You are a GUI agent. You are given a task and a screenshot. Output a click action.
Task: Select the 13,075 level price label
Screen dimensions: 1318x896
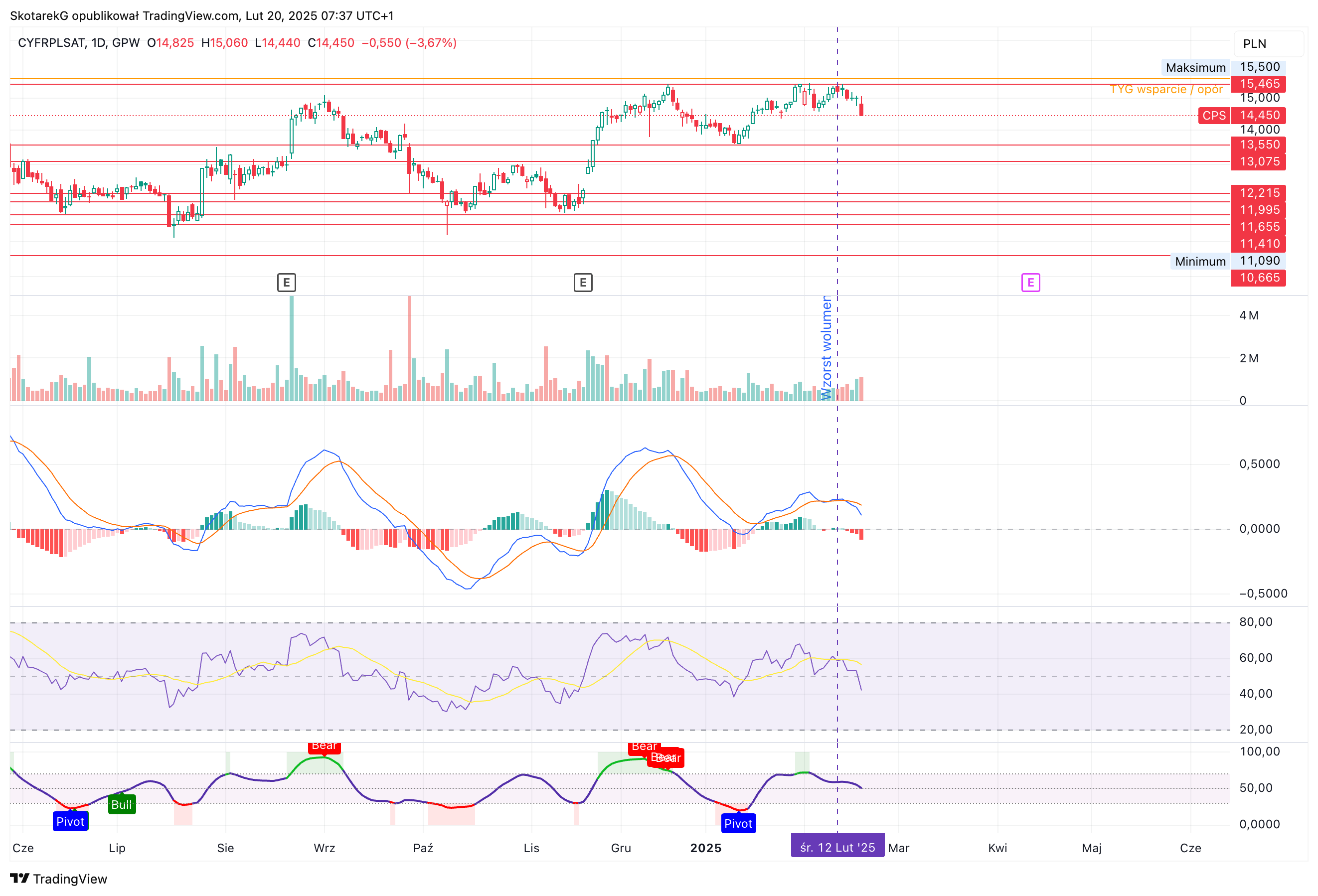(1259, 161)
